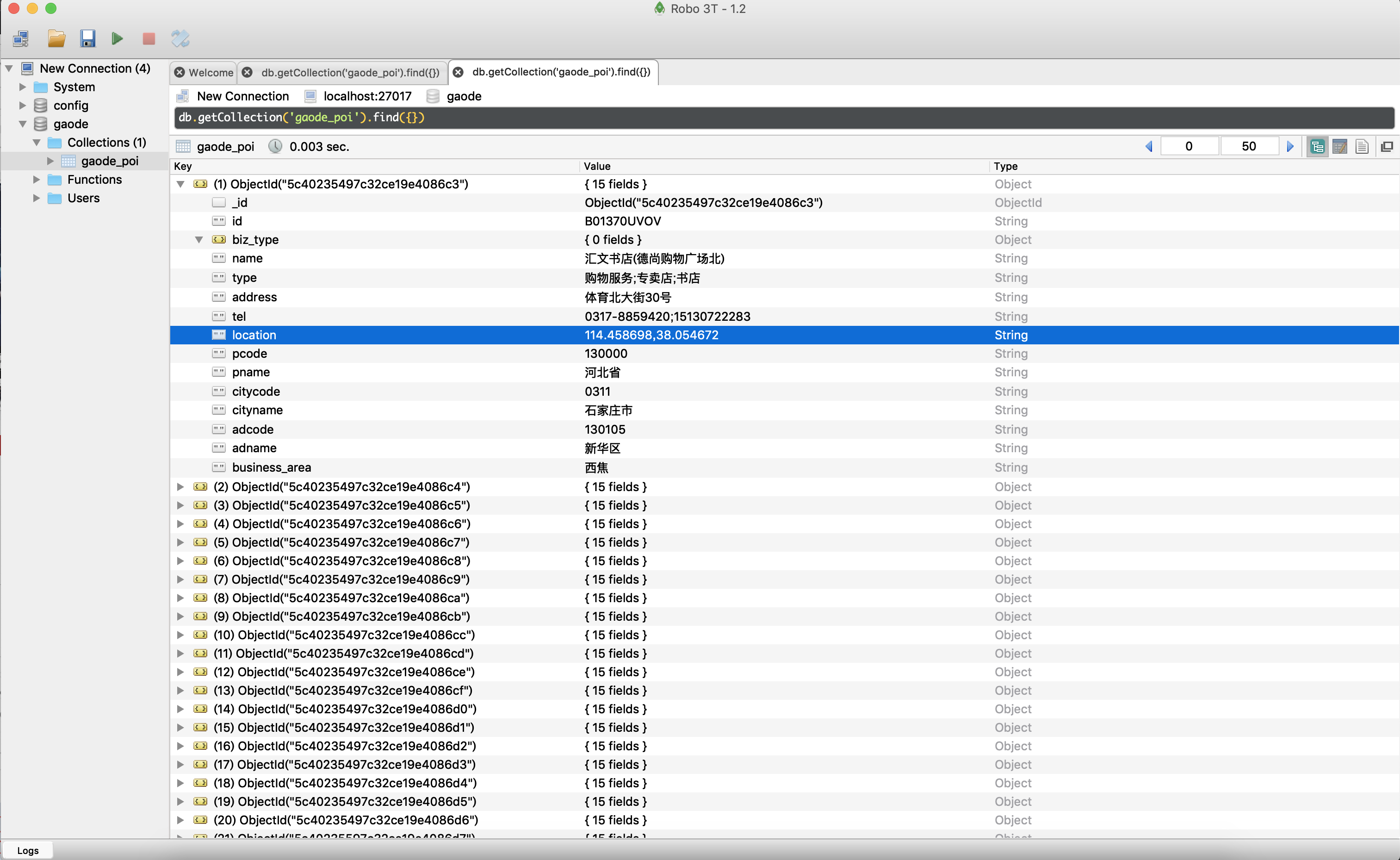Screen dimensions: 1400x860
Task: Click the red Stop execution icon
Action: click(149, 39)
